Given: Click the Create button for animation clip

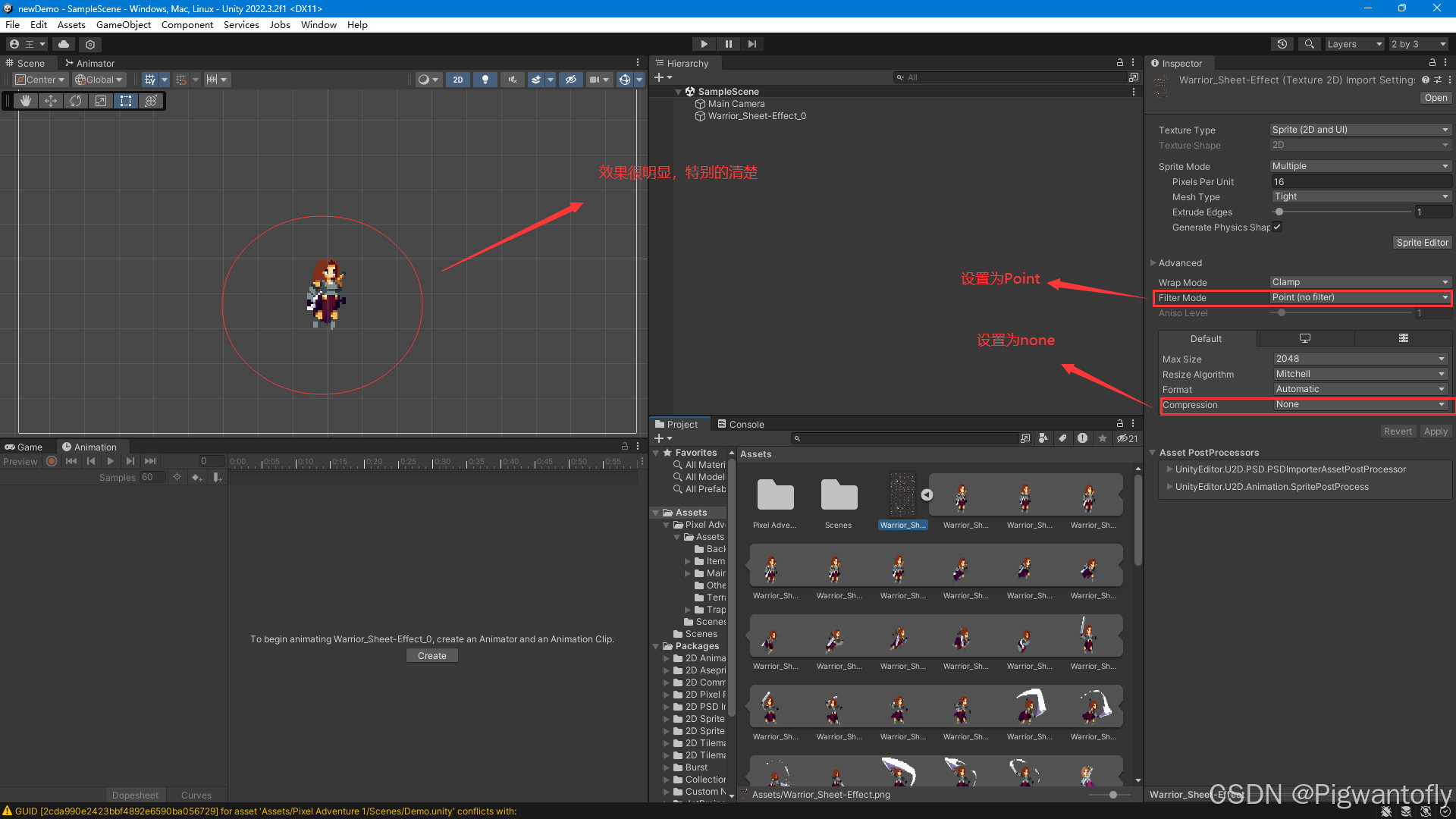Looking at the screenshot, I should pos(432,655).
